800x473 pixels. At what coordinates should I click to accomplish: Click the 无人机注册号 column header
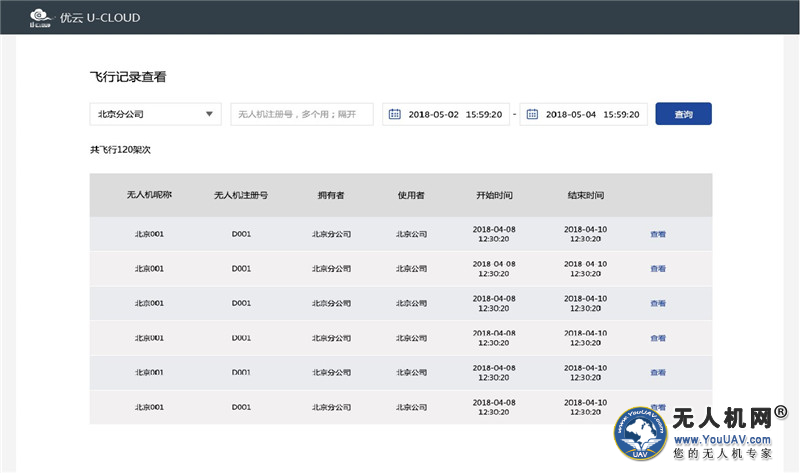(x=240, y=195)
